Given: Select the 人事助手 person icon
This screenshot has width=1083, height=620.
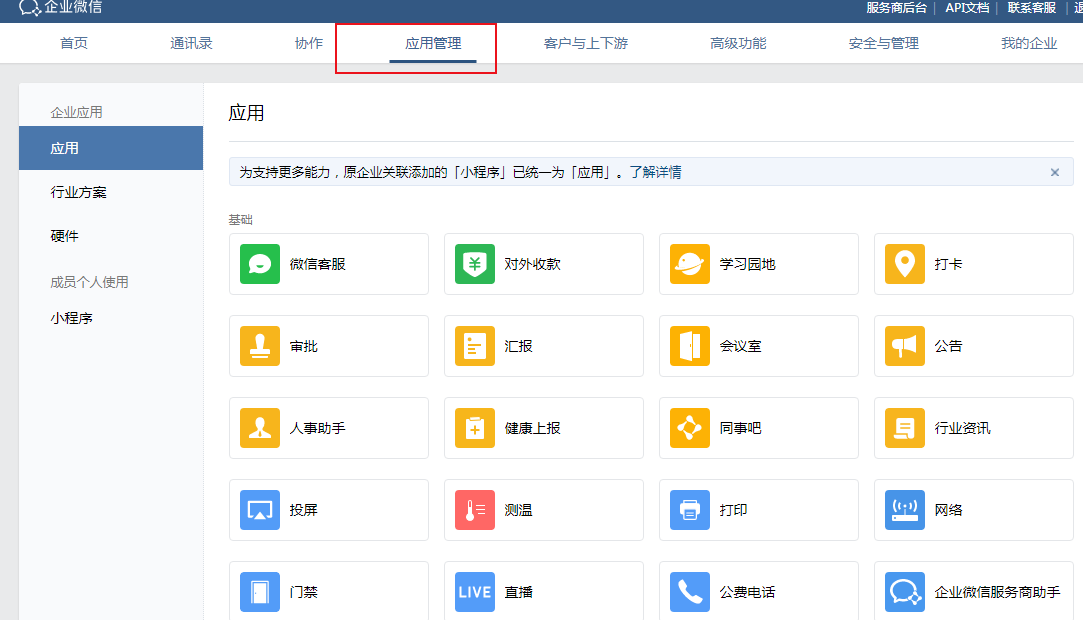Looking at the screenshot, I should [x=260, y=428].
